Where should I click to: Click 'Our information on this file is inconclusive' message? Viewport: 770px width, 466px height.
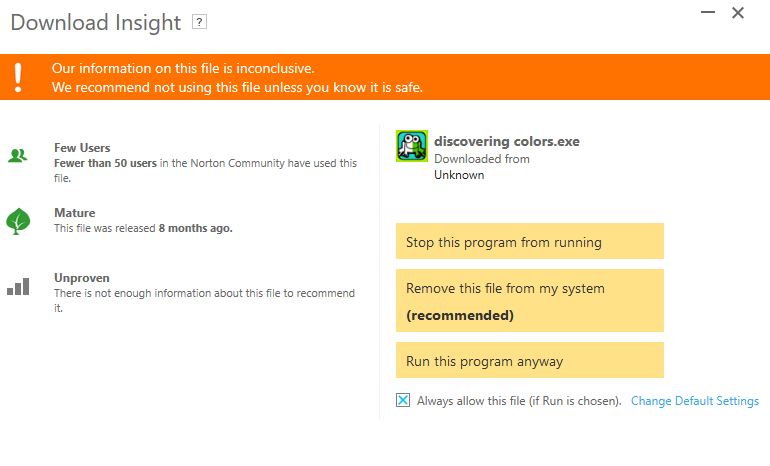point(183,68)
